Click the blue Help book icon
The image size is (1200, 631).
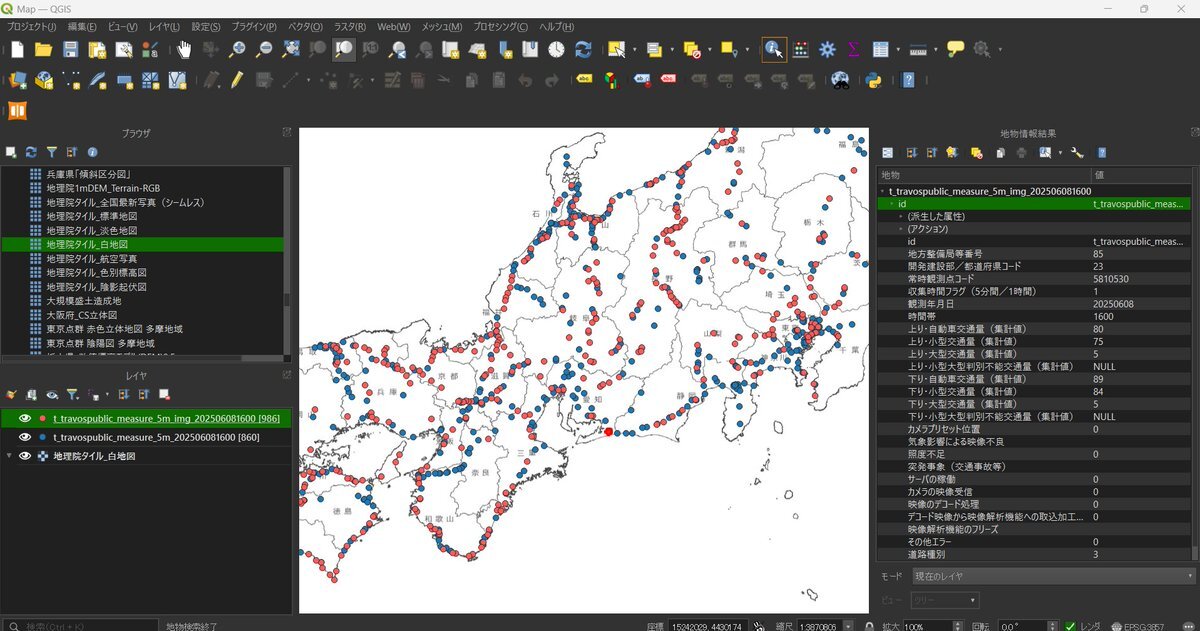pyautogui.click(x=908, y=80)
